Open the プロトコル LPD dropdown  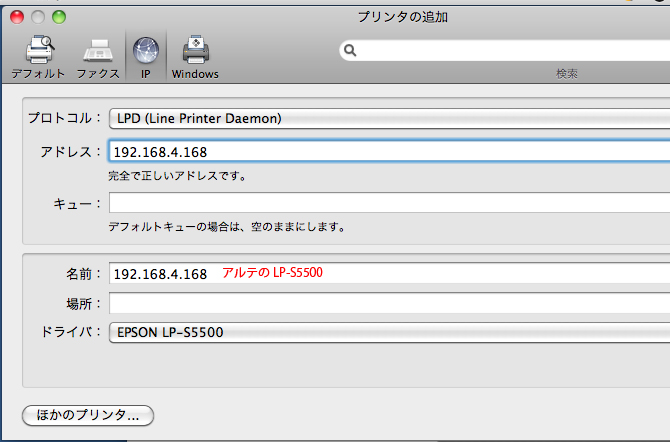pyautogui.click(x=389, y=118)
